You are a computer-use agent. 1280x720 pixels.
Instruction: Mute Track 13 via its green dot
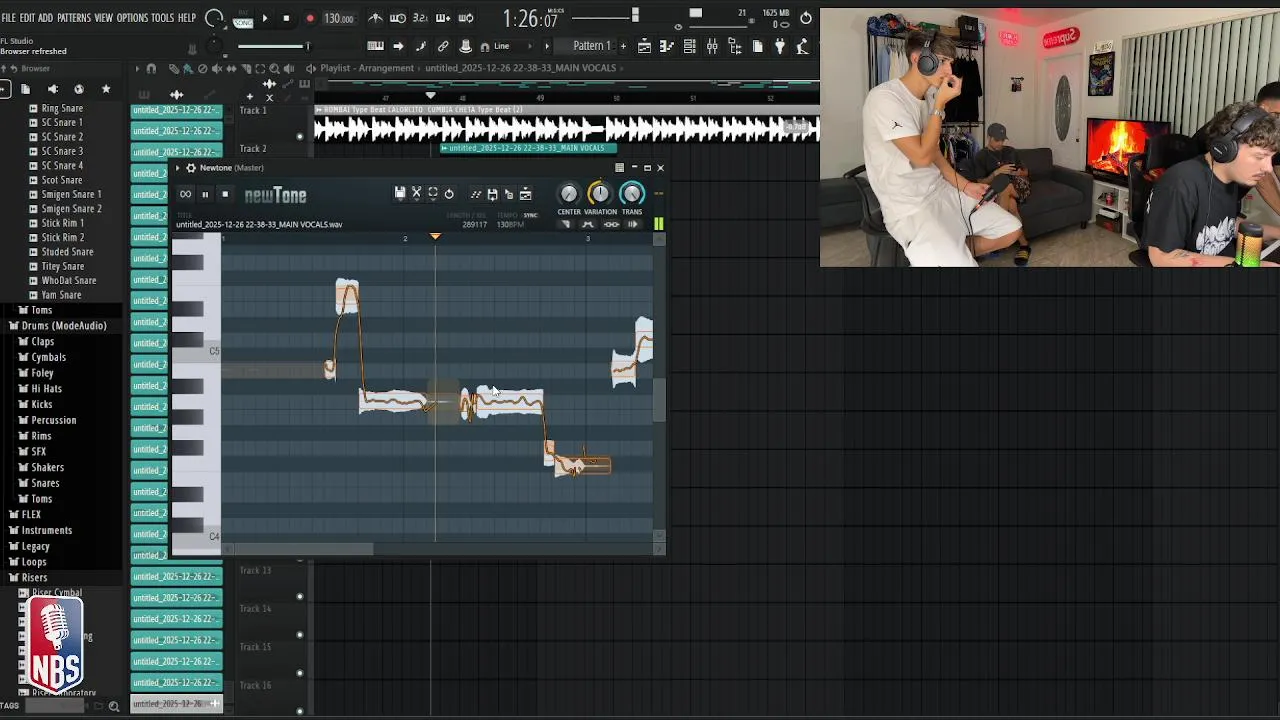(299, 597)
